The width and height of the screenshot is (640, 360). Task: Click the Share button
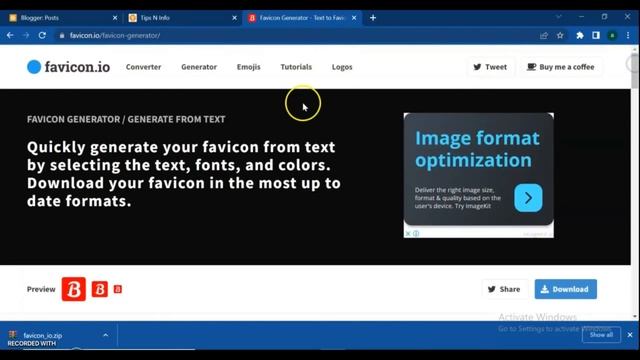504,289
